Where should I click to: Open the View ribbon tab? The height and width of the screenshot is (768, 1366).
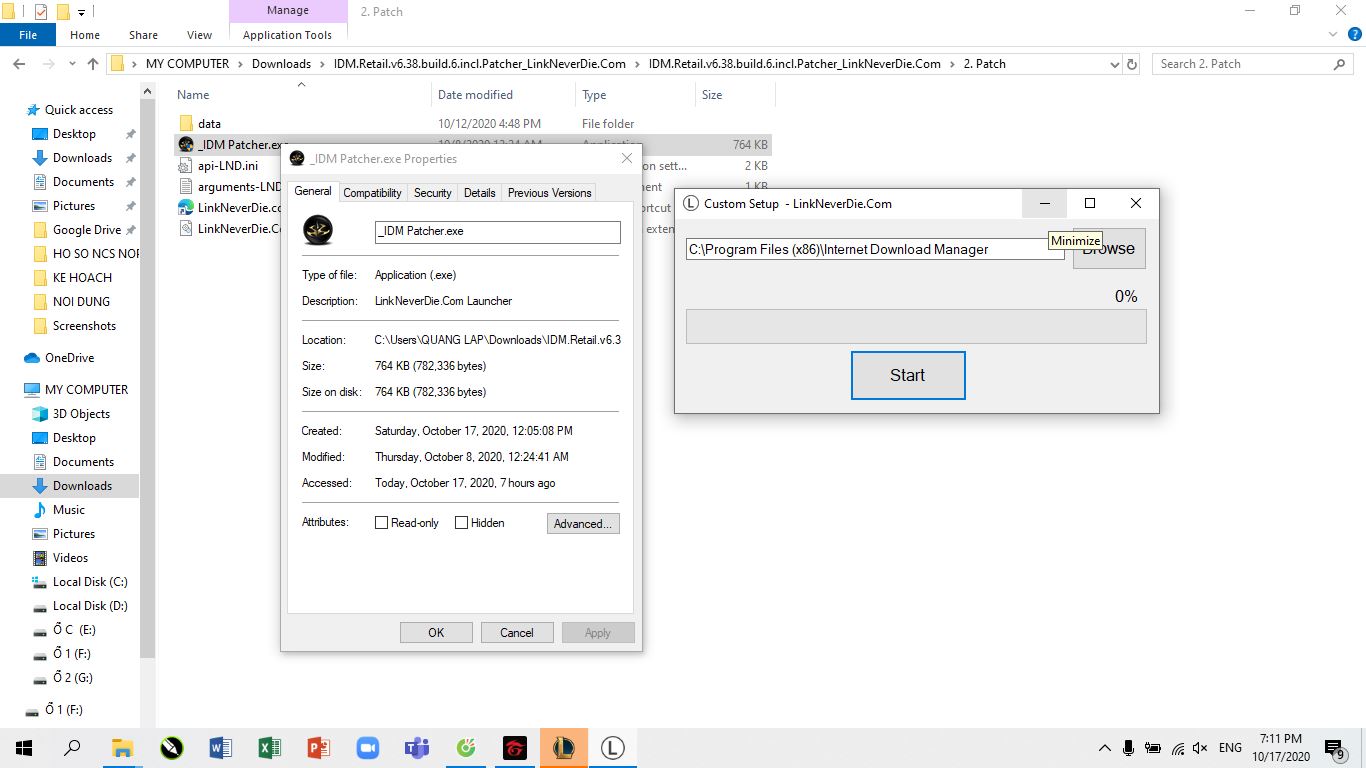click(199, 35)
